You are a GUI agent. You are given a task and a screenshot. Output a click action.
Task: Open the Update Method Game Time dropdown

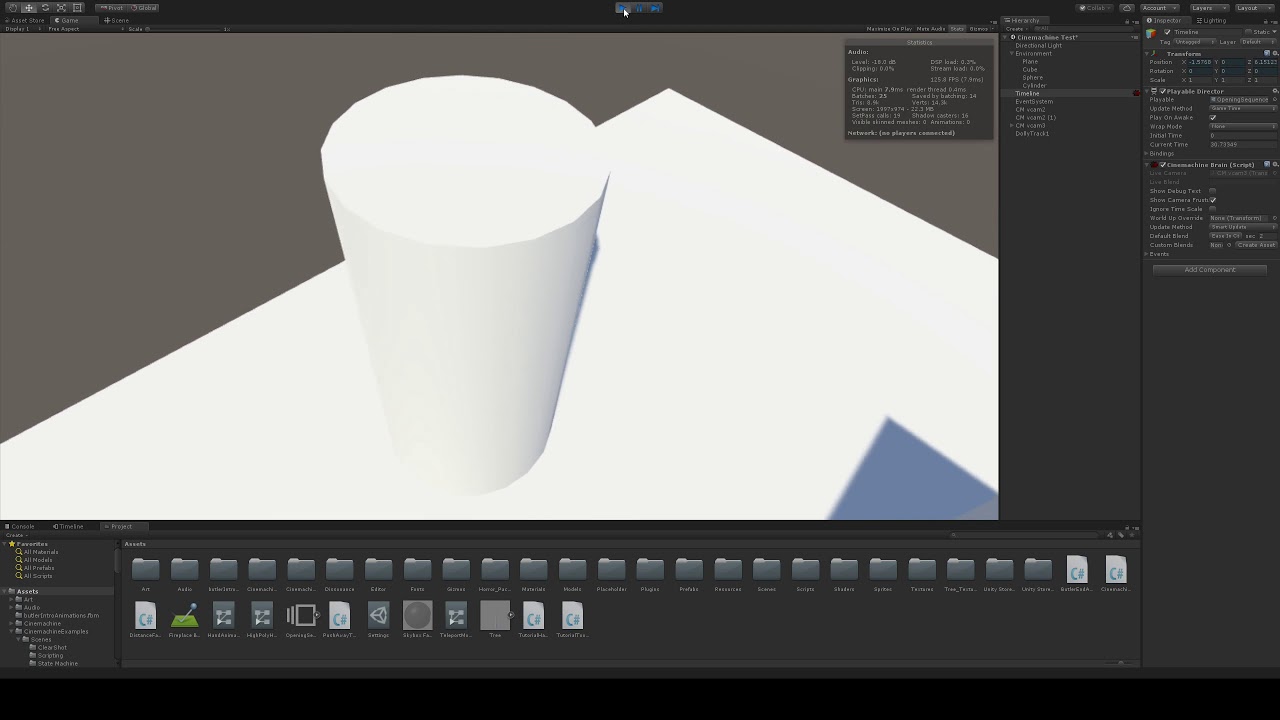coord(1243,109)
